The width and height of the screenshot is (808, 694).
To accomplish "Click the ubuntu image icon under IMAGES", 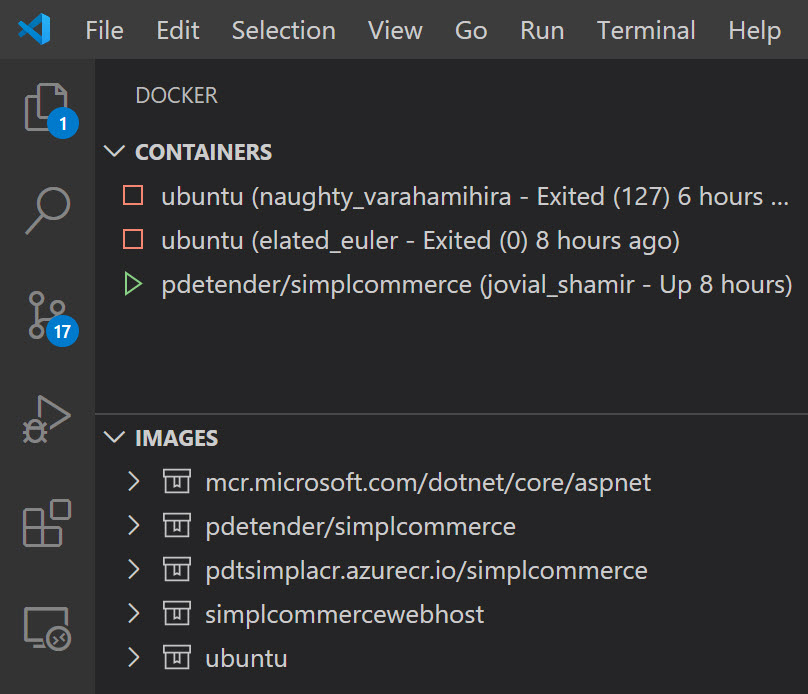I will point(177,658).
